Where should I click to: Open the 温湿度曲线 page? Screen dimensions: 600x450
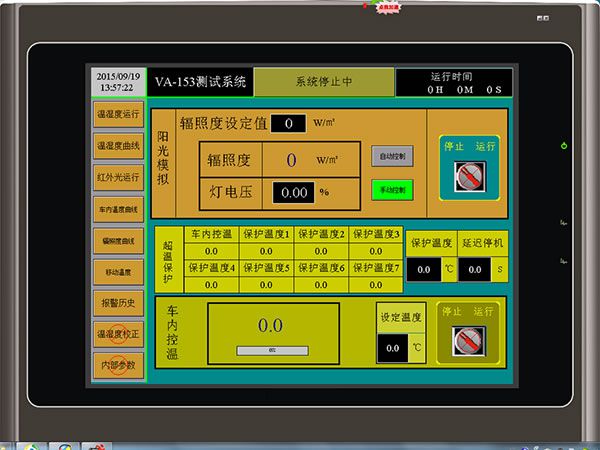coord(119,146)
